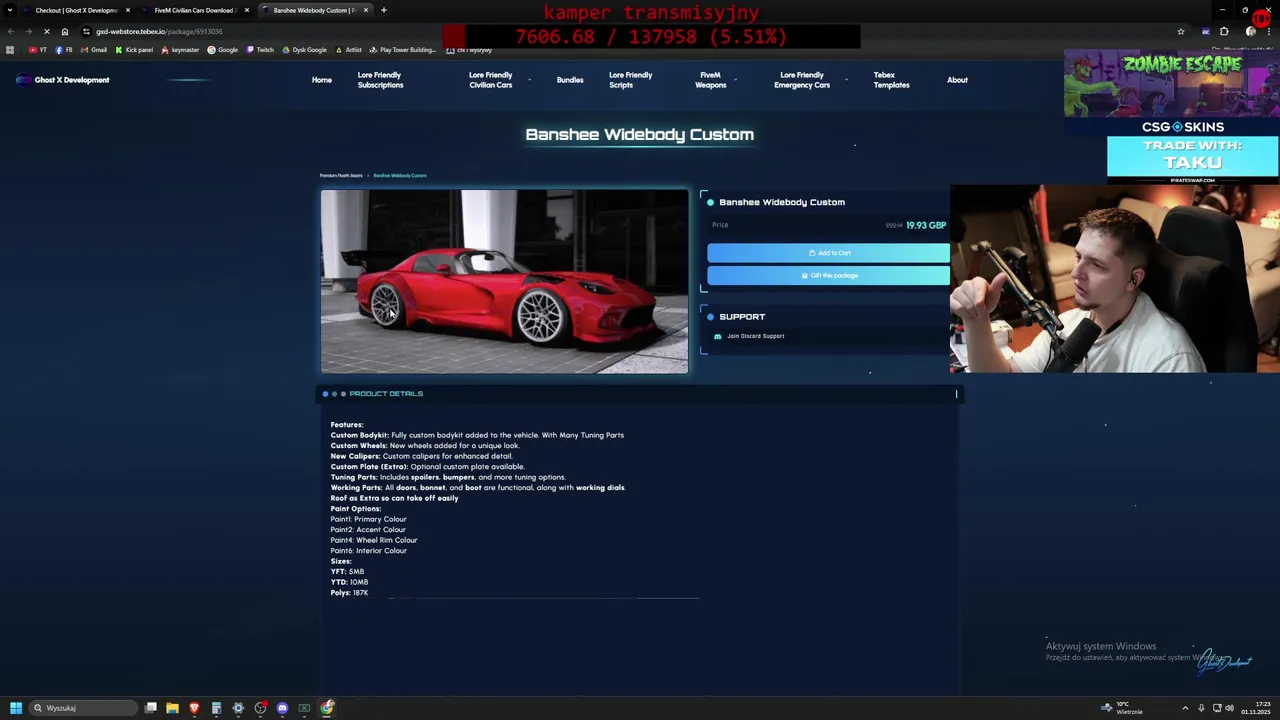Switch to FiveM Civilian Cars Download tab
1280x720 pixels.
195,10
